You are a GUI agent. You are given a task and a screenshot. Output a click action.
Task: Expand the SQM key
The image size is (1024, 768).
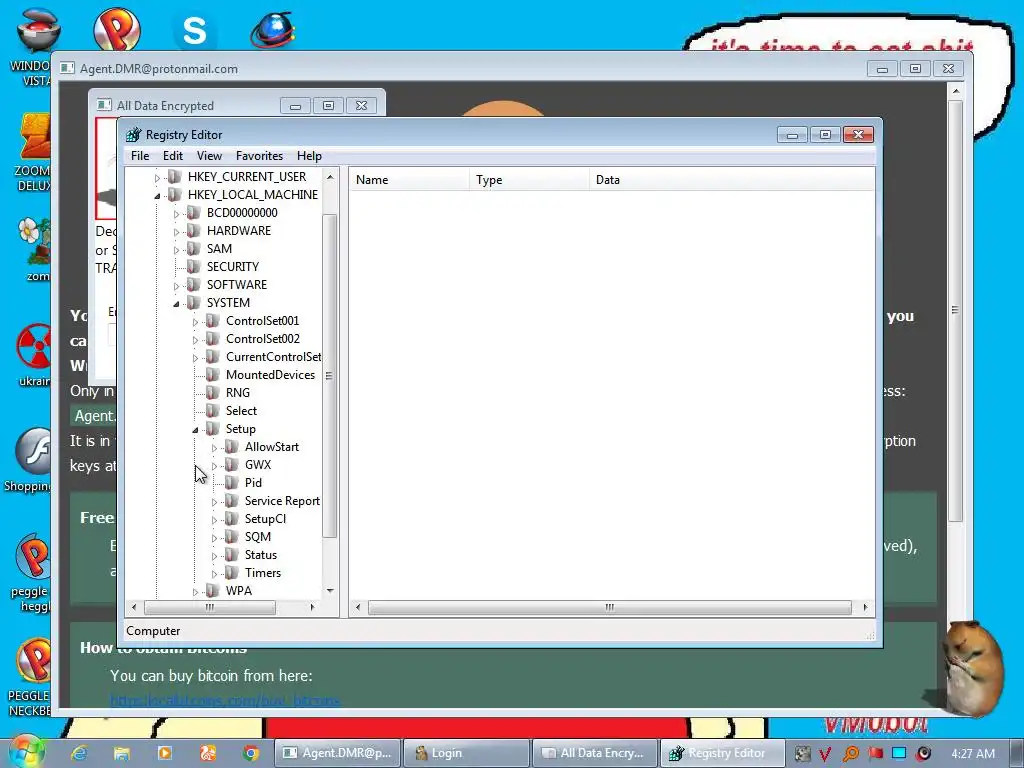point(214,538)
